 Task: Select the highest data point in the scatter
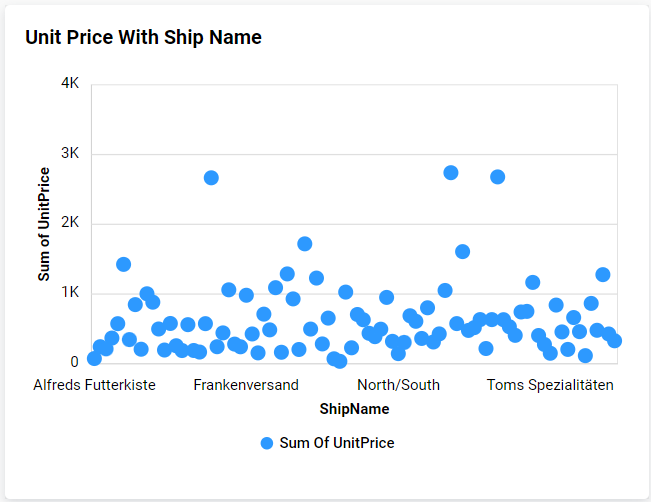(451, 173)
